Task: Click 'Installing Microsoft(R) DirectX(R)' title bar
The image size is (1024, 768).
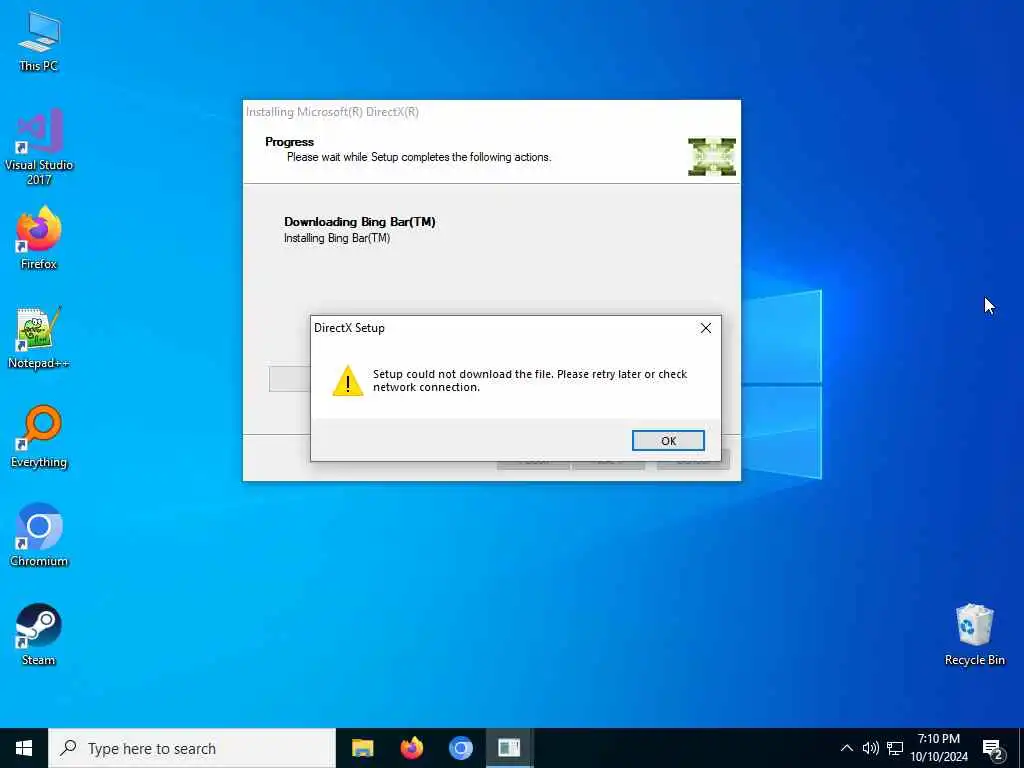Action: [491, 112]
